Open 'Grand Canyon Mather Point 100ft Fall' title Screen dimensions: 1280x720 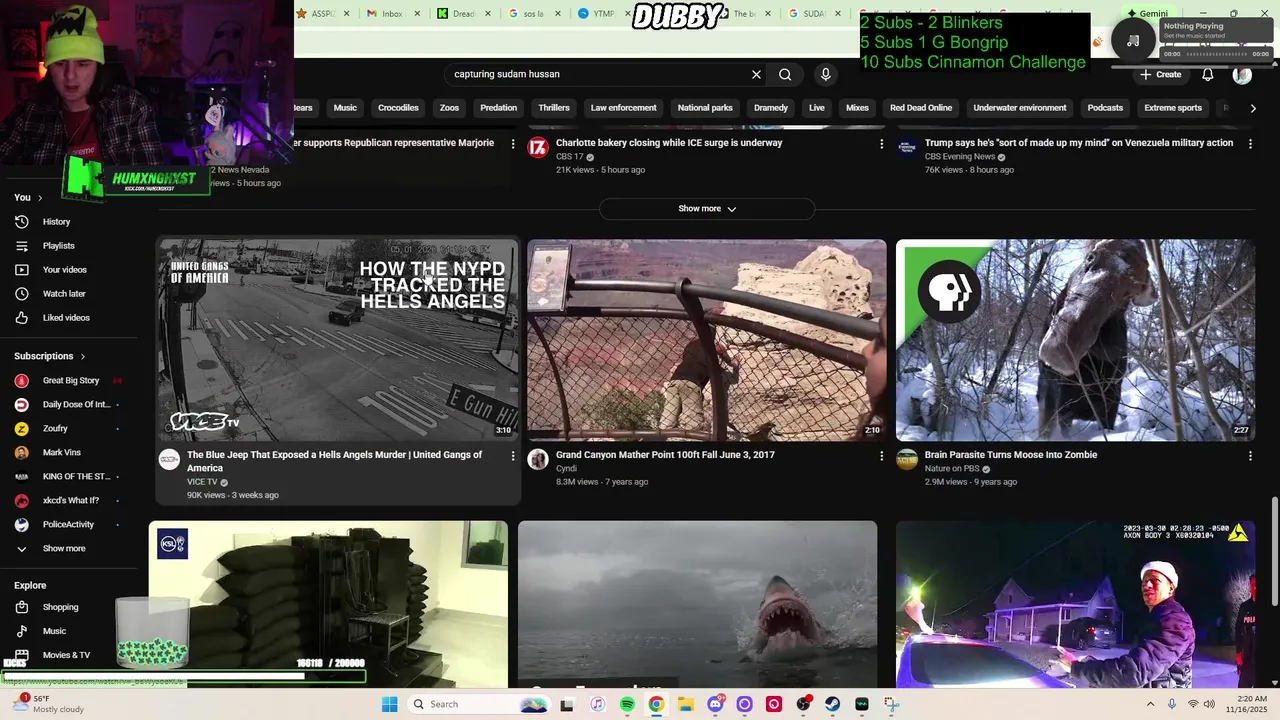[665, 455]
